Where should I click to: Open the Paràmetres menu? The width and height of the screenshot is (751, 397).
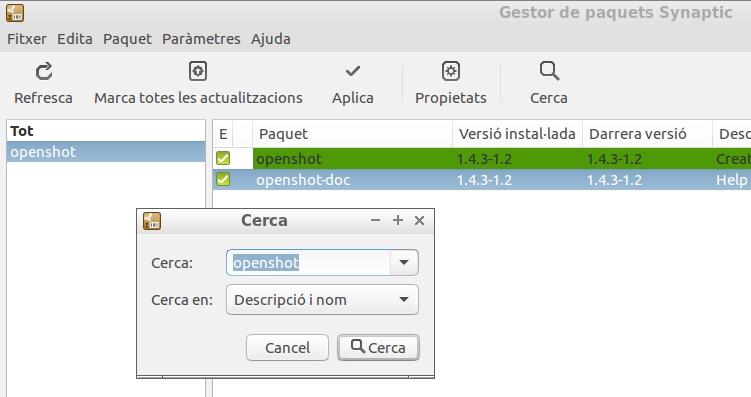[201, 39]
